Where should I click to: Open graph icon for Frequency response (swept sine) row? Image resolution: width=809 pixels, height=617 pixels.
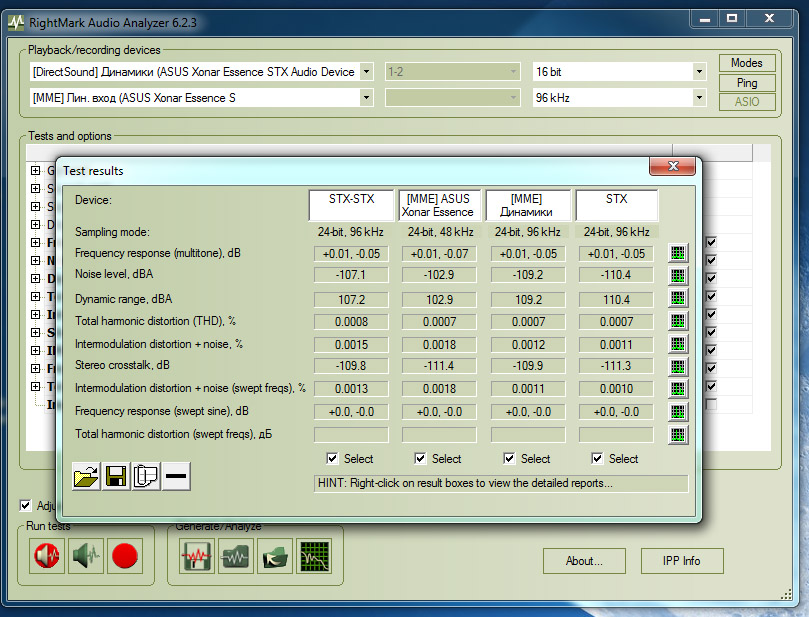(x=678, y=412)
